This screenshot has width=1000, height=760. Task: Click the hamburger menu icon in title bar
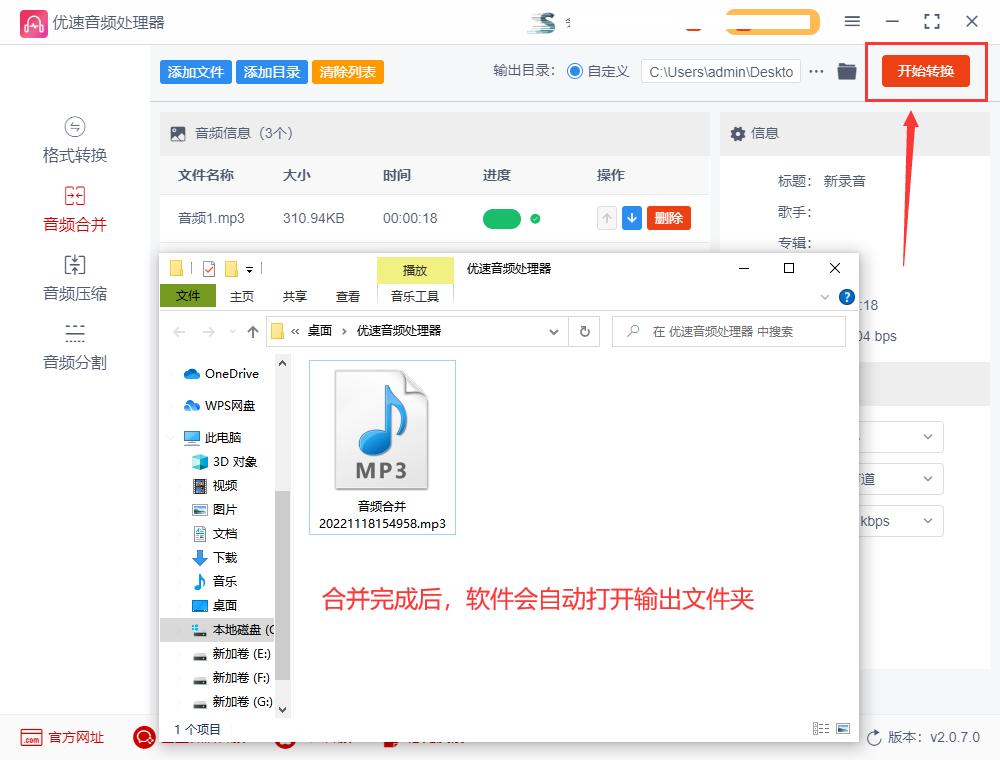click(853, 20)
